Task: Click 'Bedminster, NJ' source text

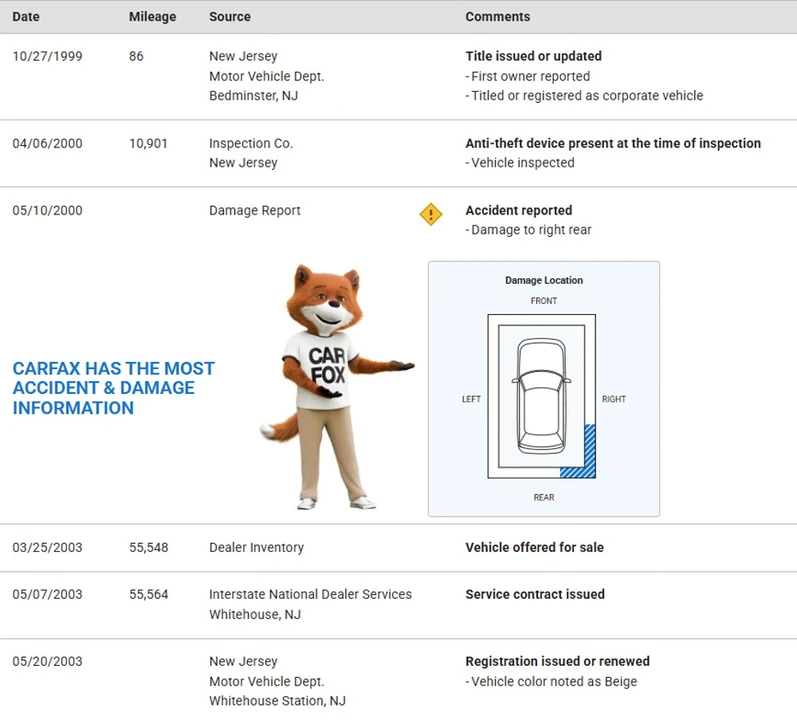Action: [x=254, y=96]
